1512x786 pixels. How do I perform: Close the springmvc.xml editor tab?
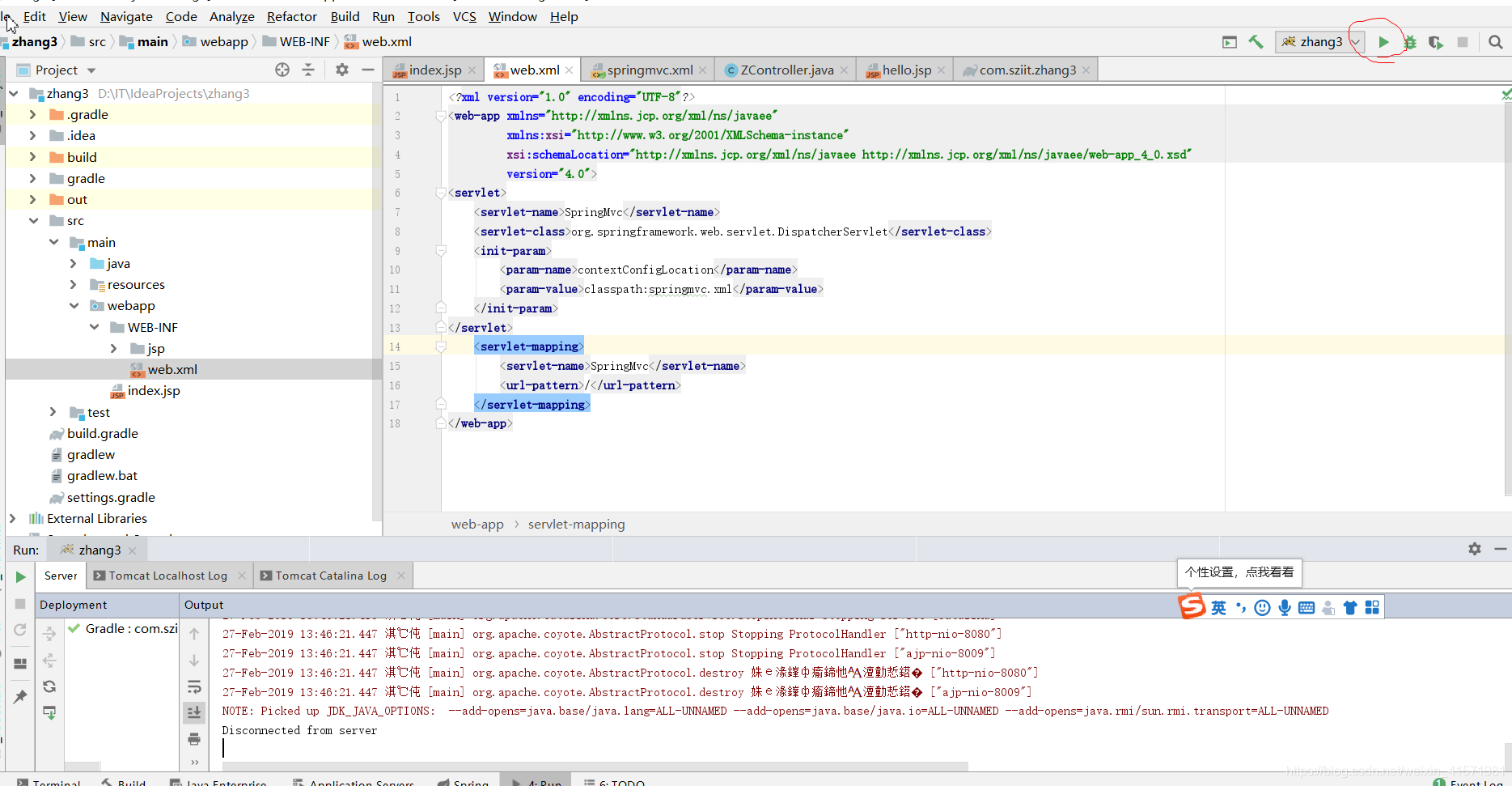click(703, 70)
